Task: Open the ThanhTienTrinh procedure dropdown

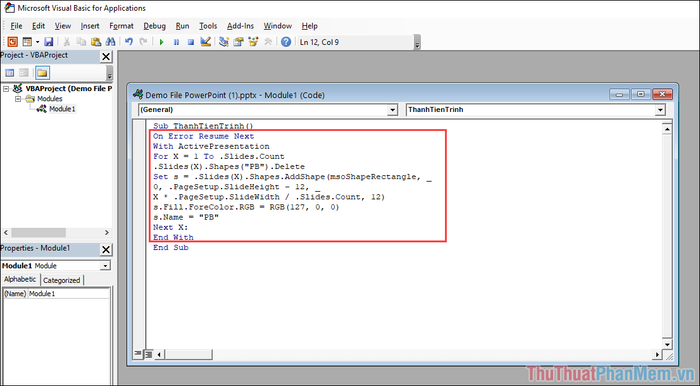Action: (660, 110)
